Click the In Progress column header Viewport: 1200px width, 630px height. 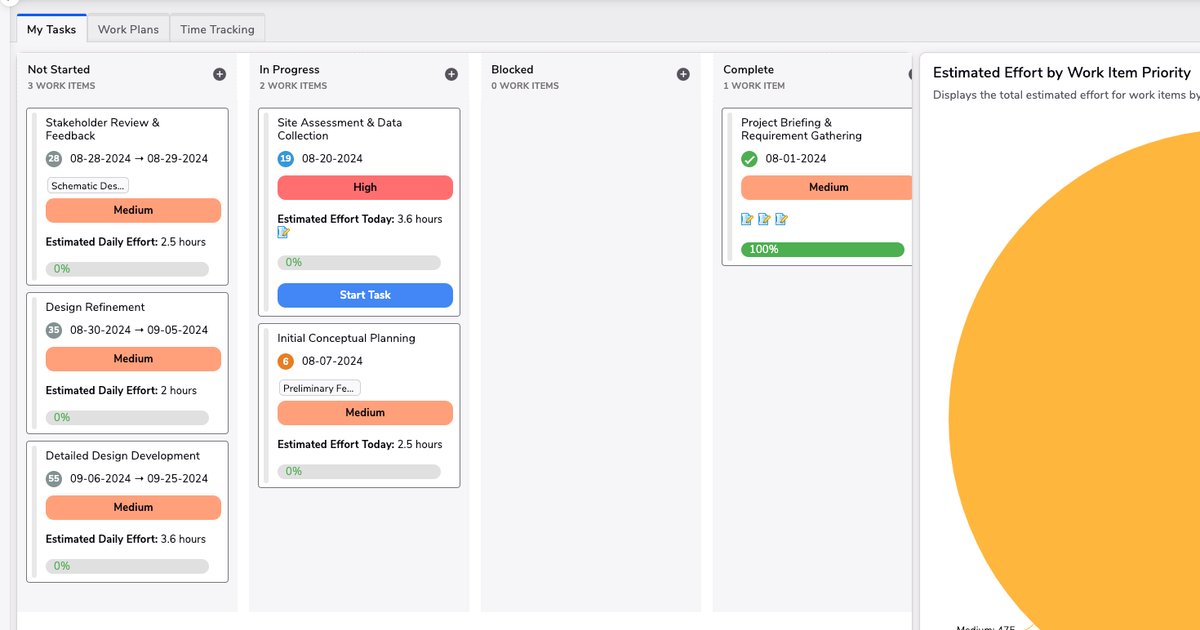(289, 70)
